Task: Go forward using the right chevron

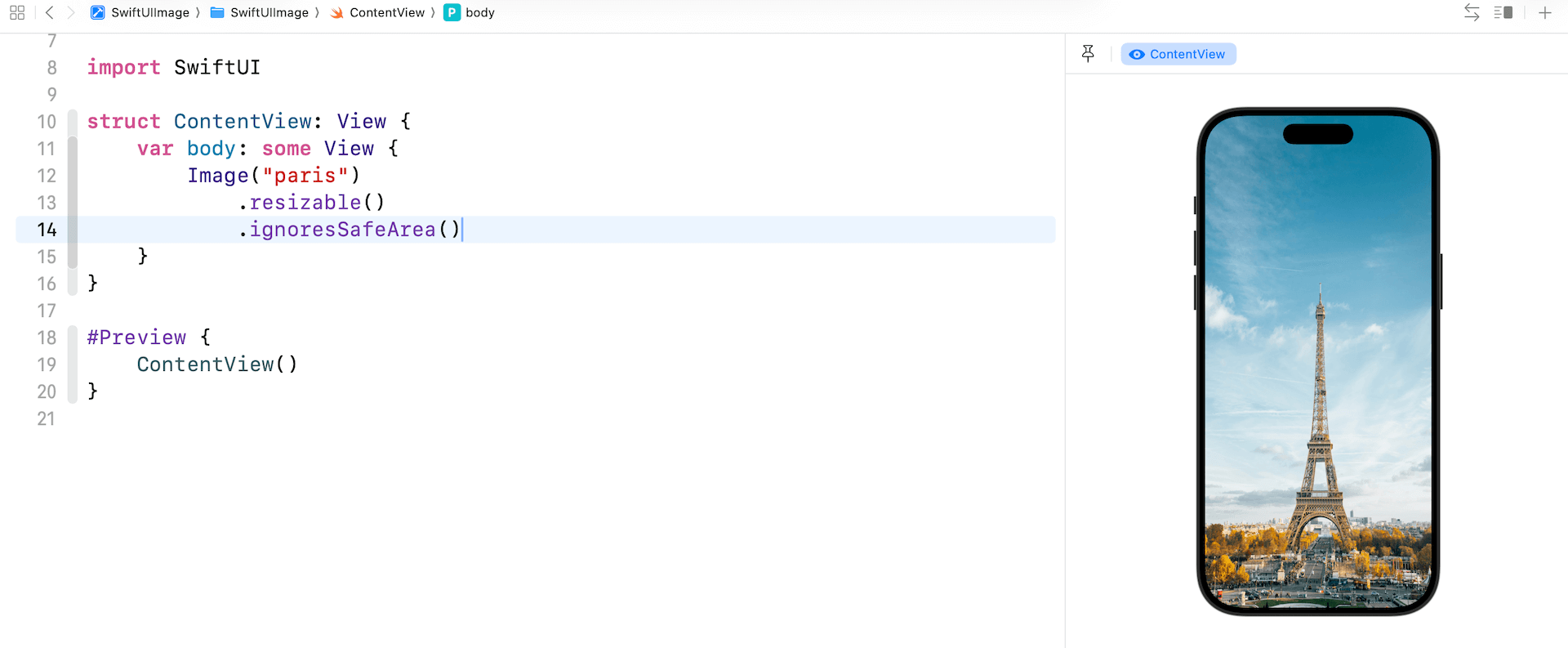Action: click(x=71, y=13)
